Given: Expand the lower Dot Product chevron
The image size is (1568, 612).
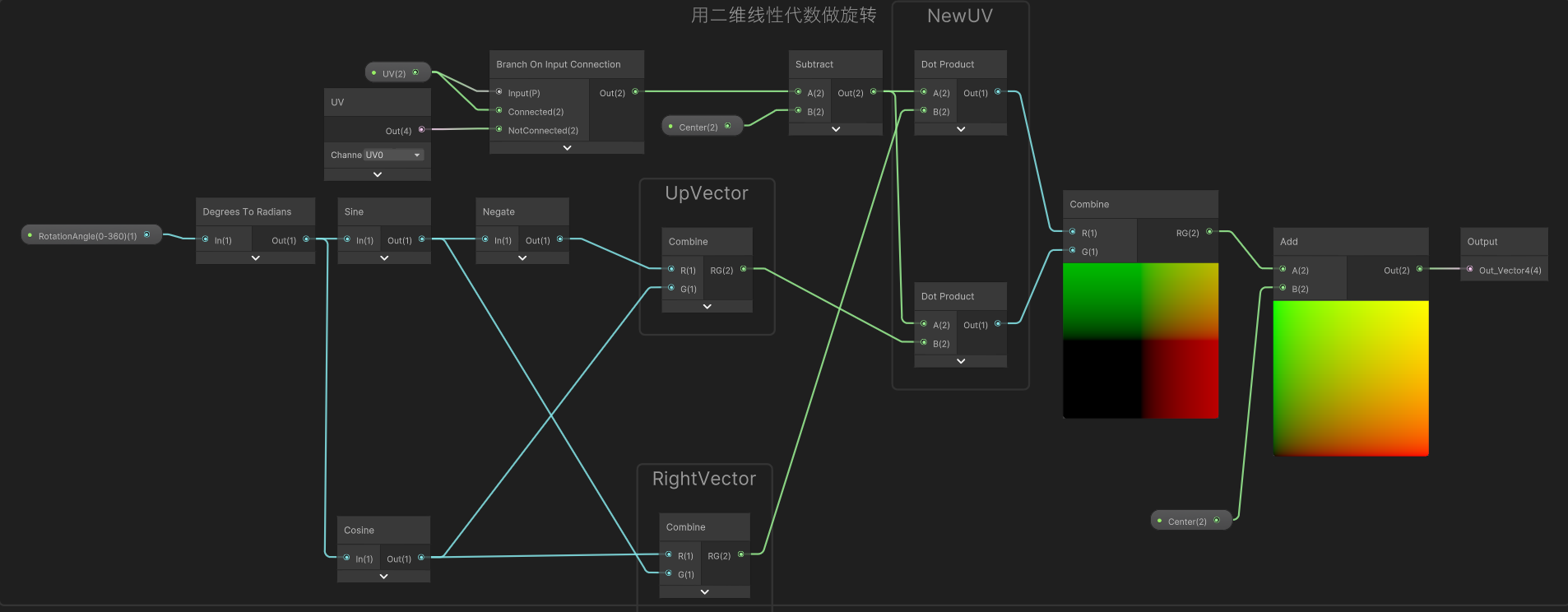Looking at the screenshot, I should coord(961,361).
